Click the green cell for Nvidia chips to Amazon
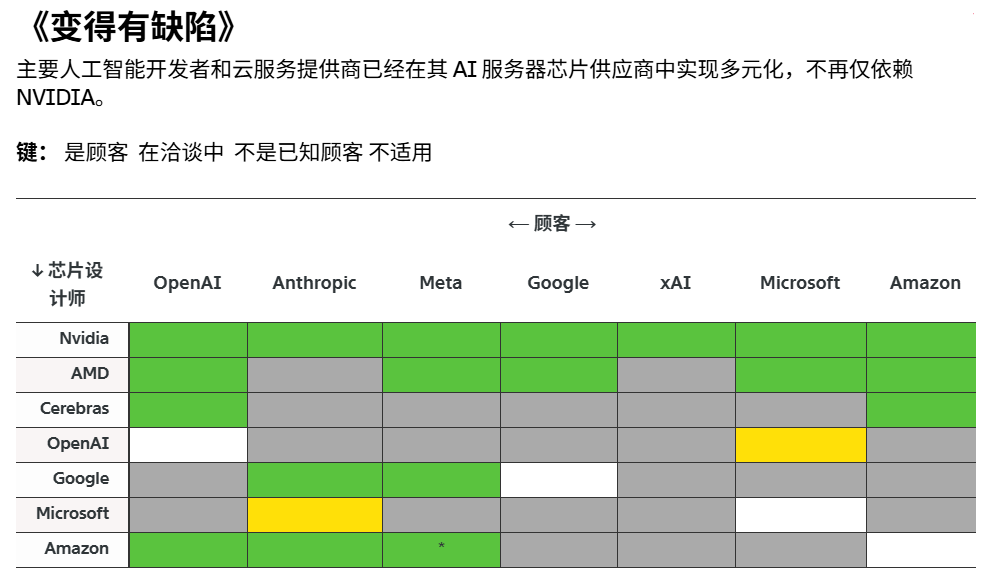This screenshot has width=995, height=585. (921, 339)
